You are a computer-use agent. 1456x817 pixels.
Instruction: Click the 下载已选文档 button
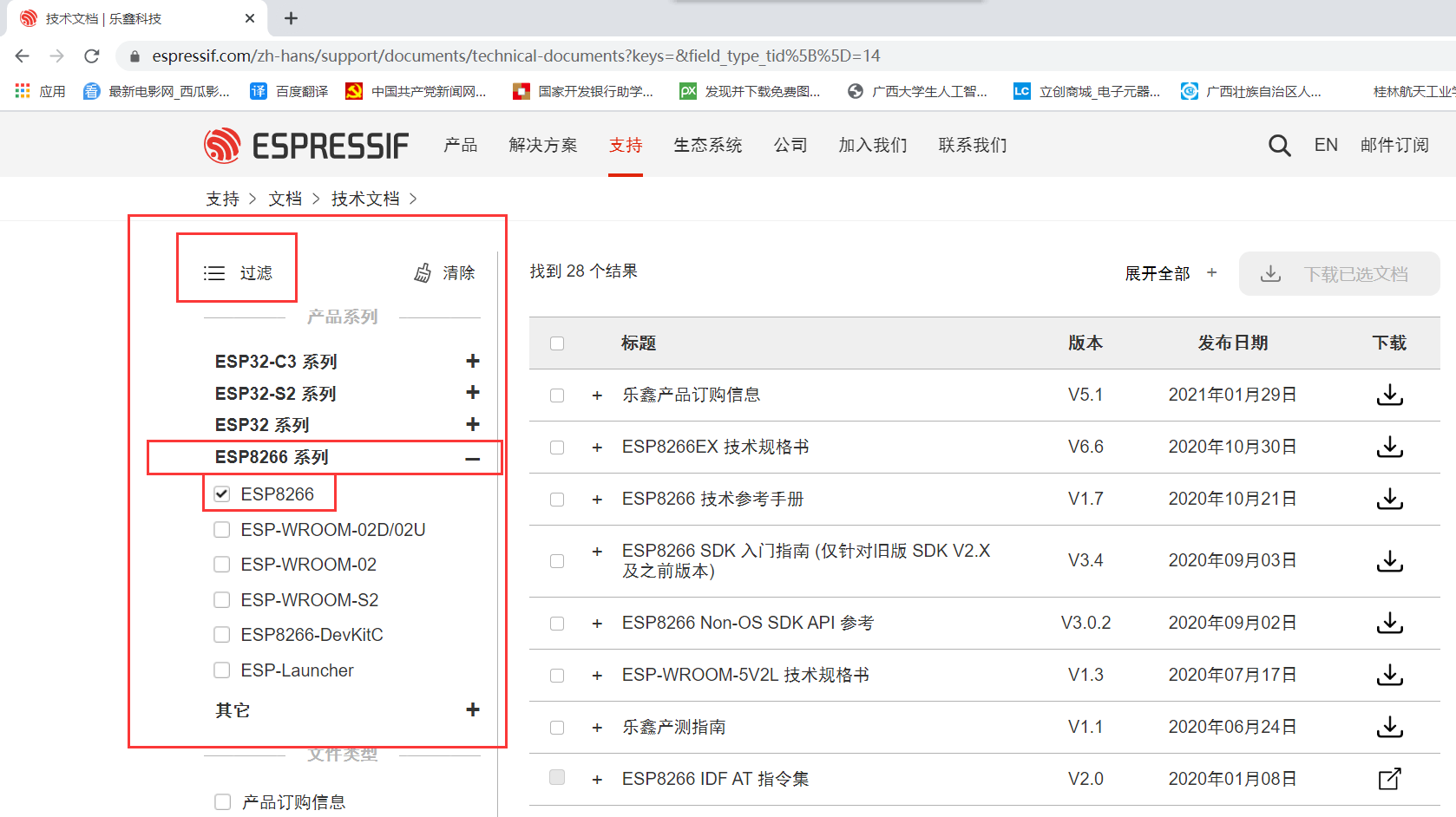tap(1339, 274)
